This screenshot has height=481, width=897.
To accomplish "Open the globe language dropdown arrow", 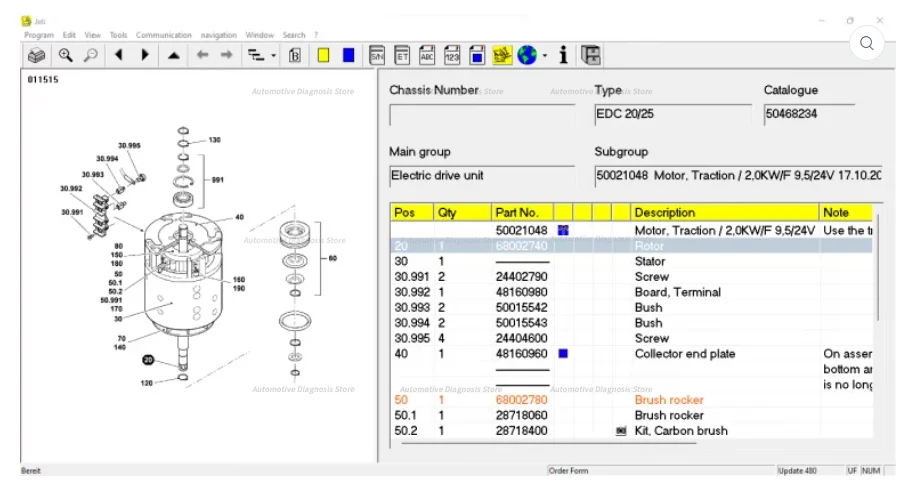I will (545, 57).
